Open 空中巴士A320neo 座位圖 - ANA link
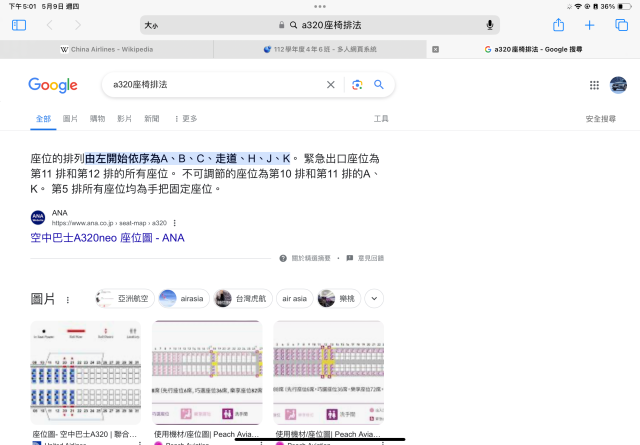Screen dimensions: 640x445 click(107, 238)
